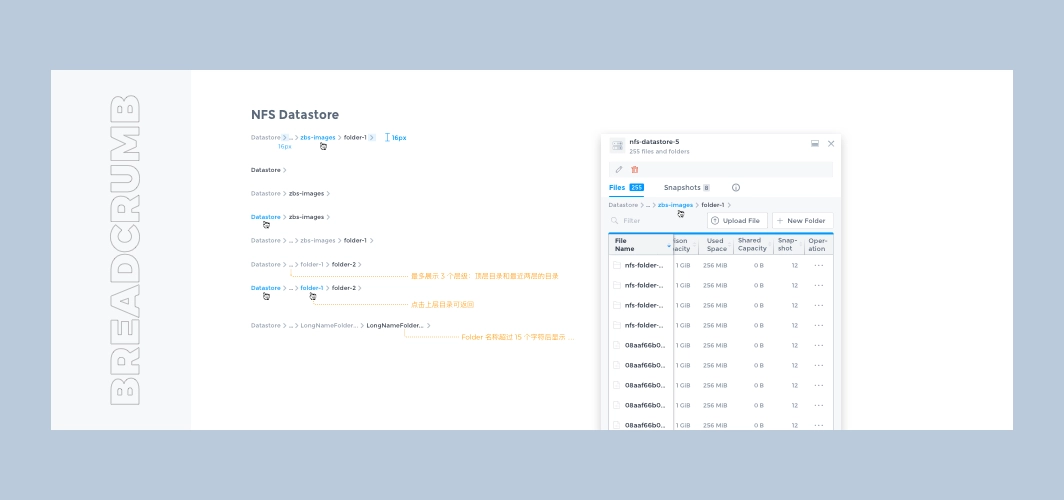Expand the collapsed '...' breadcrumb in panel
The image size is (1064, 500).
pos(647,205)
